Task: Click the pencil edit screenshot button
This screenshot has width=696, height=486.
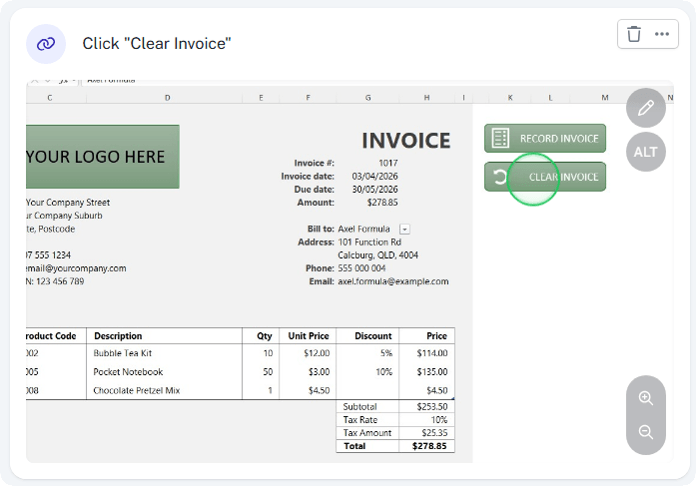Action: tap(645, 108)
